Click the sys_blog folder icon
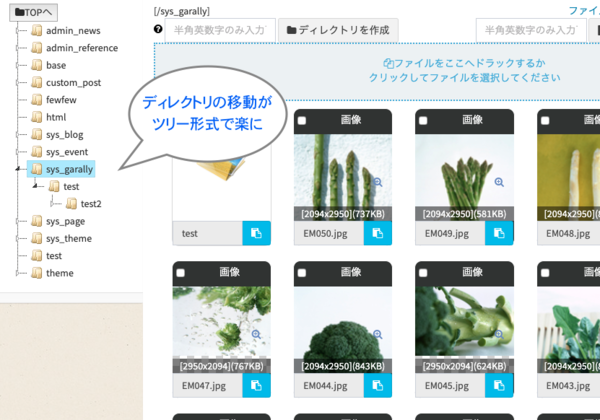The width and height of the screenshot is (600, 420). coord(36,134)
